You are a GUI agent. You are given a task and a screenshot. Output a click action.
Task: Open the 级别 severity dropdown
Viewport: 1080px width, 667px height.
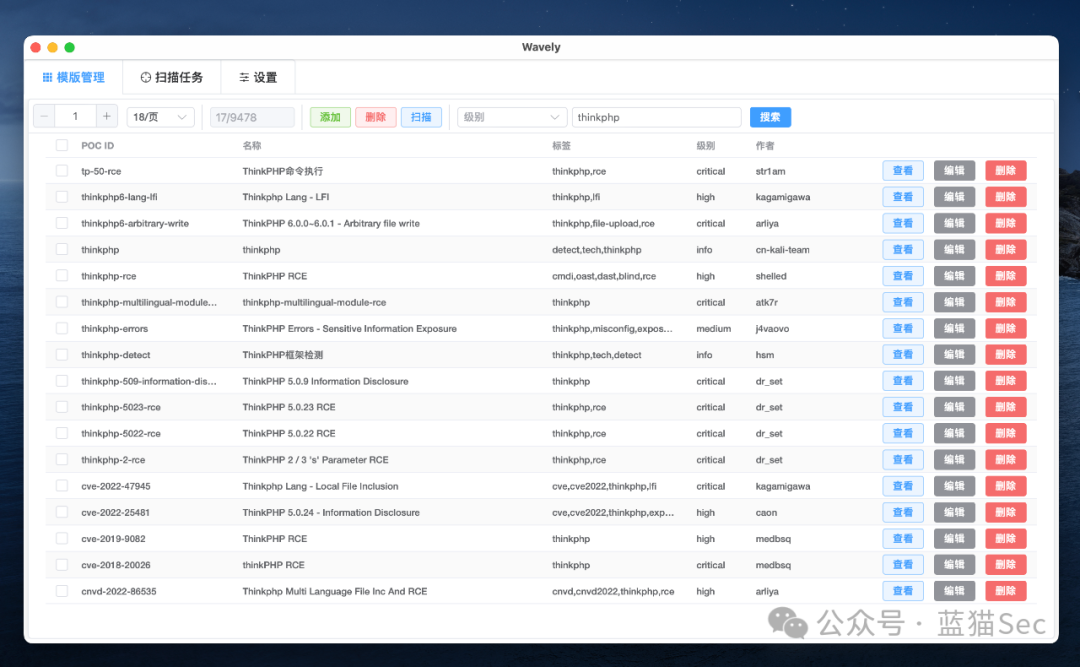(512, 117)
